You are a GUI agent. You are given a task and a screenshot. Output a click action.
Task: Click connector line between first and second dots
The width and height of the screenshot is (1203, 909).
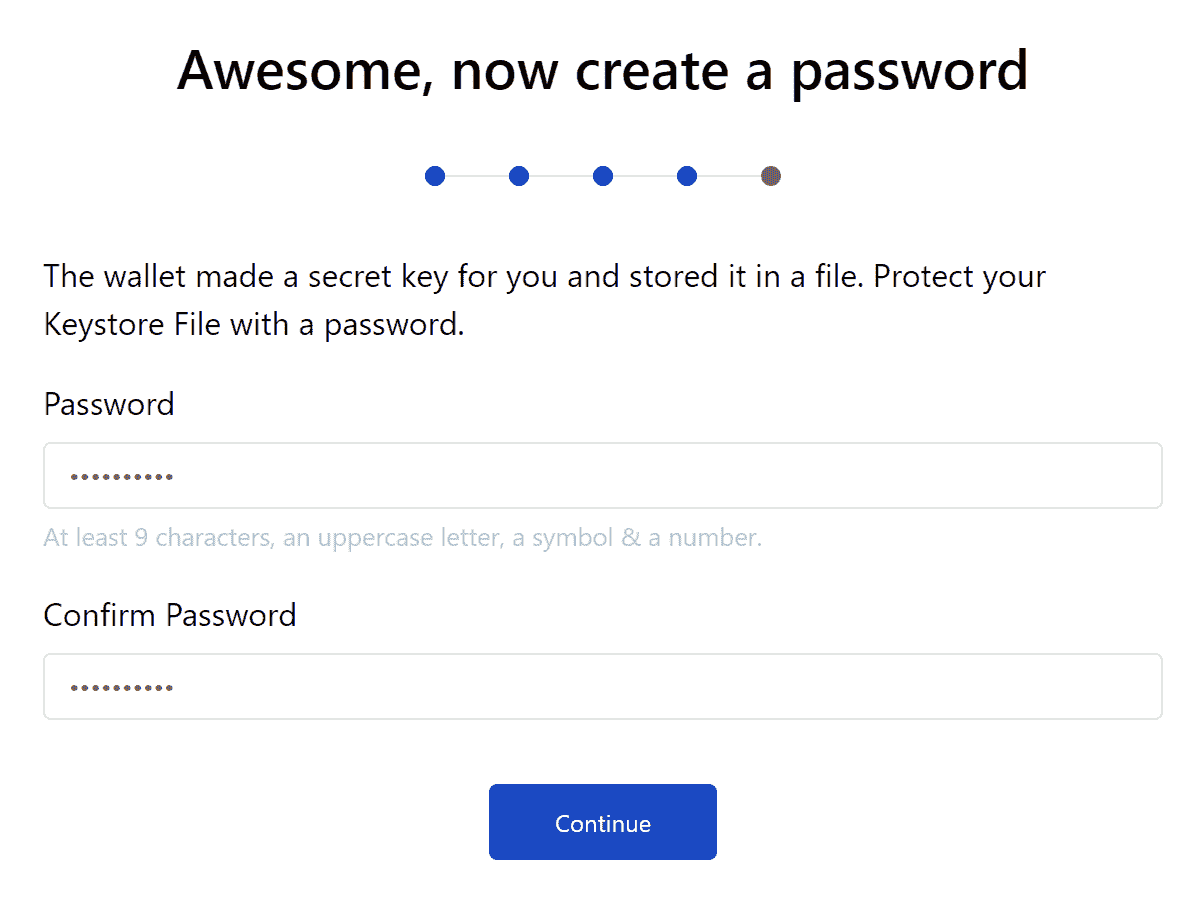[477, 176]
